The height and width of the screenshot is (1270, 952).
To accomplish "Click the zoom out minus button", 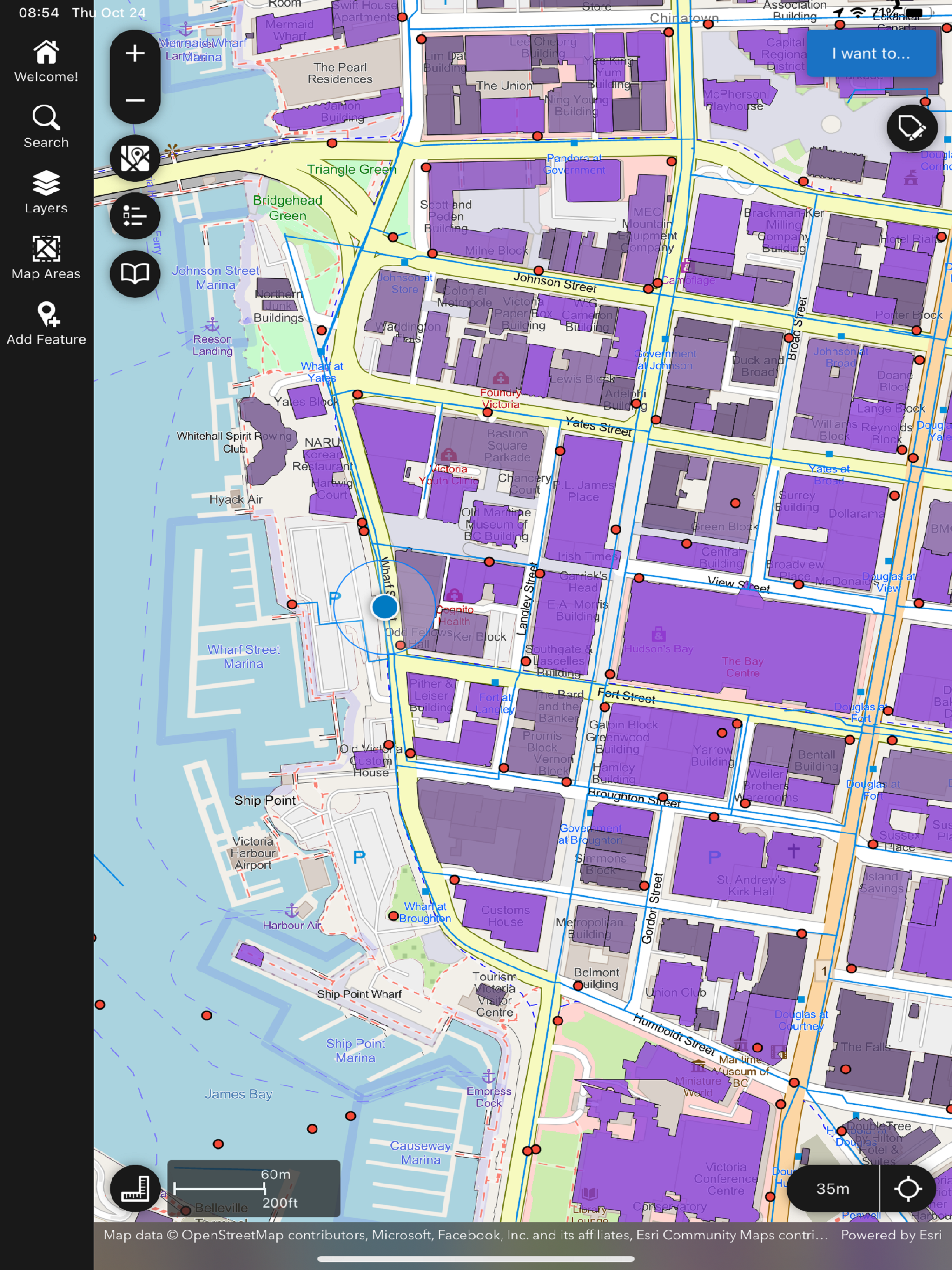I will (x=135, y=100).
